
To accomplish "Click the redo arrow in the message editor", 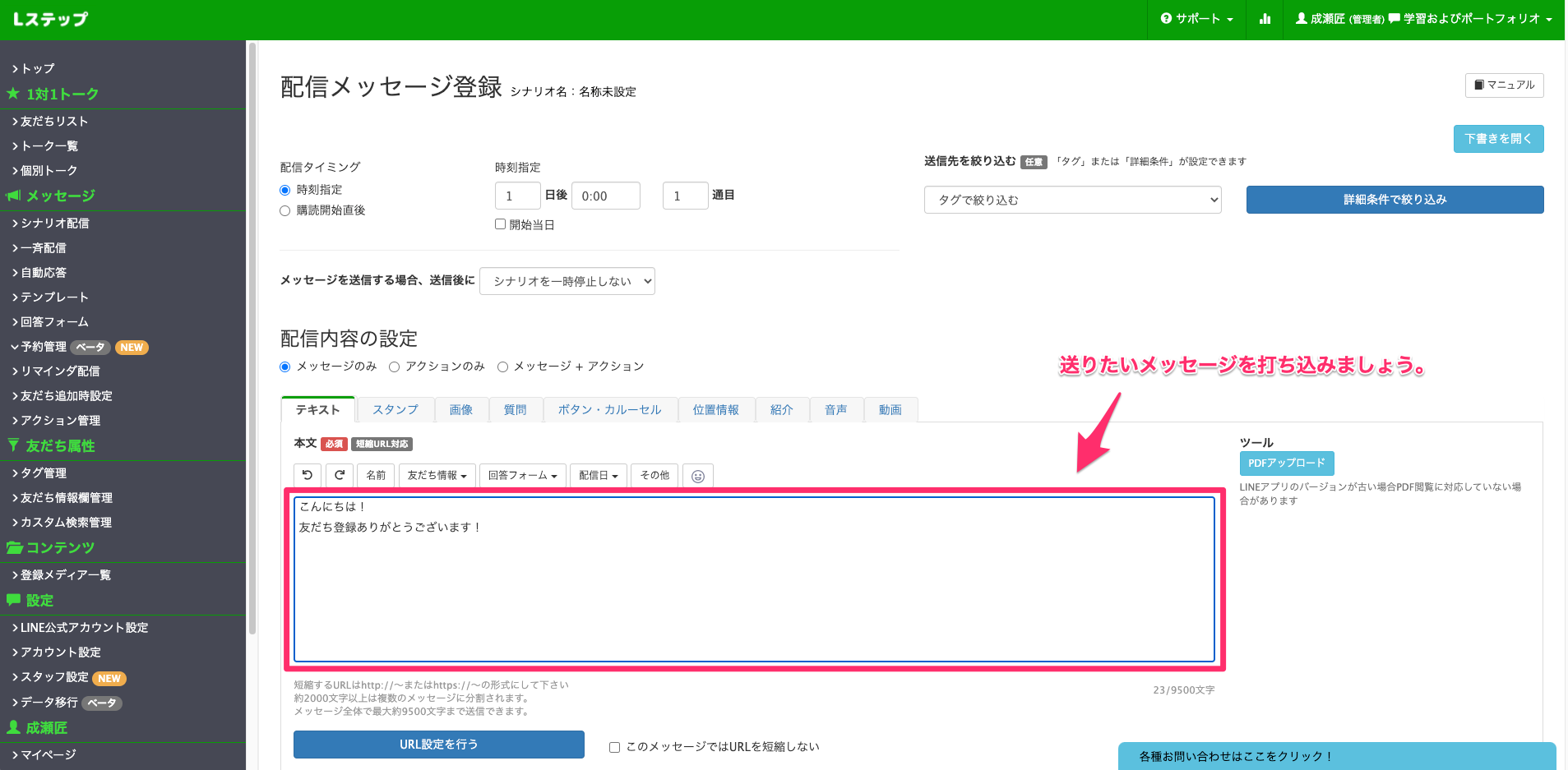I will [339, 475].
